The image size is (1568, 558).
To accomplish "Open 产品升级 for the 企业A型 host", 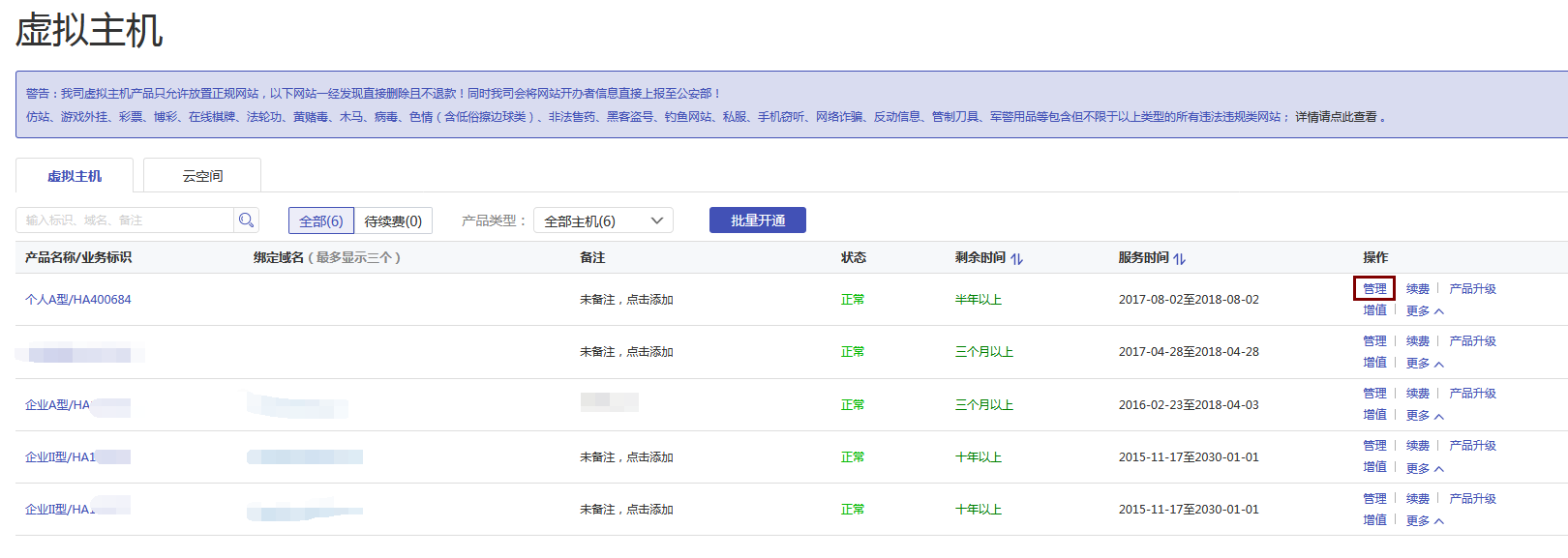I will pyautogui.click(x=1472, y=393).
